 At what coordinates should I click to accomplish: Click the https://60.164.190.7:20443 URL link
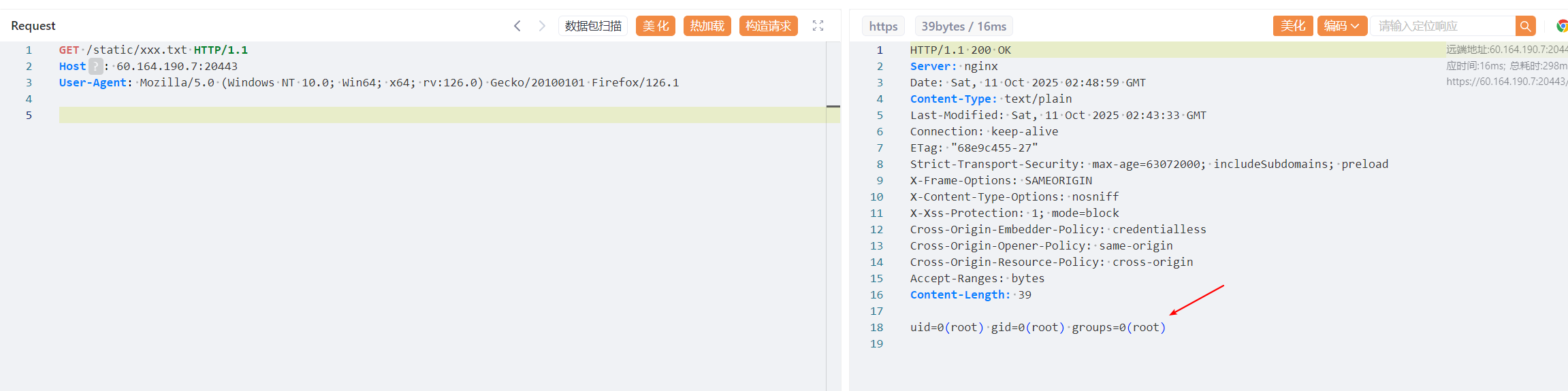(1506, 82)
